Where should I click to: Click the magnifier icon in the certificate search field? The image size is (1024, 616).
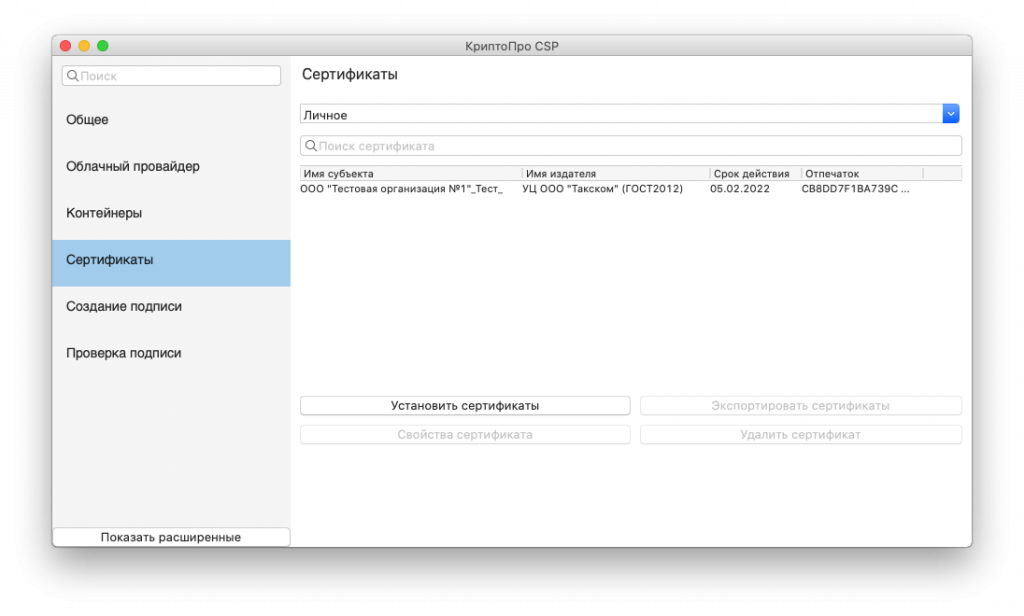coord(311,146)
